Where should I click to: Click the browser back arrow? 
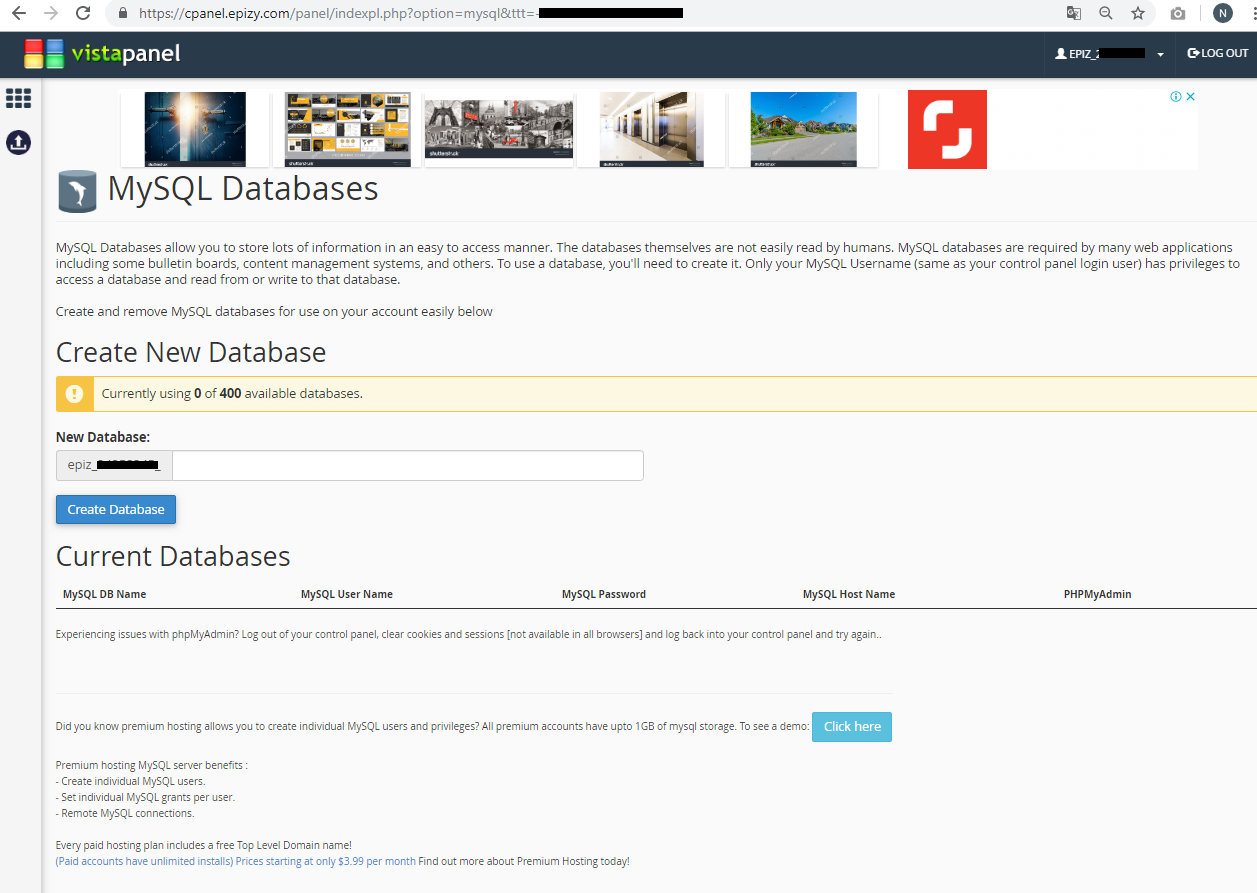point(18,13)
